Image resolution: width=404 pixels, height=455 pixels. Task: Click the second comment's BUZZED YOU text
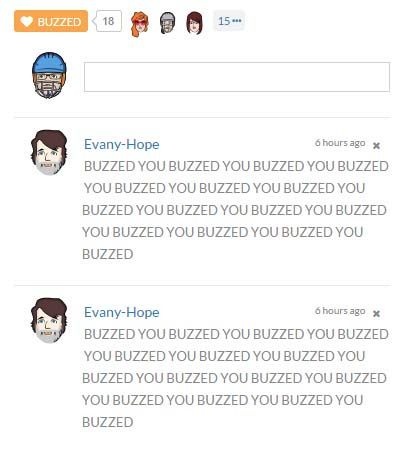(235, 378)
